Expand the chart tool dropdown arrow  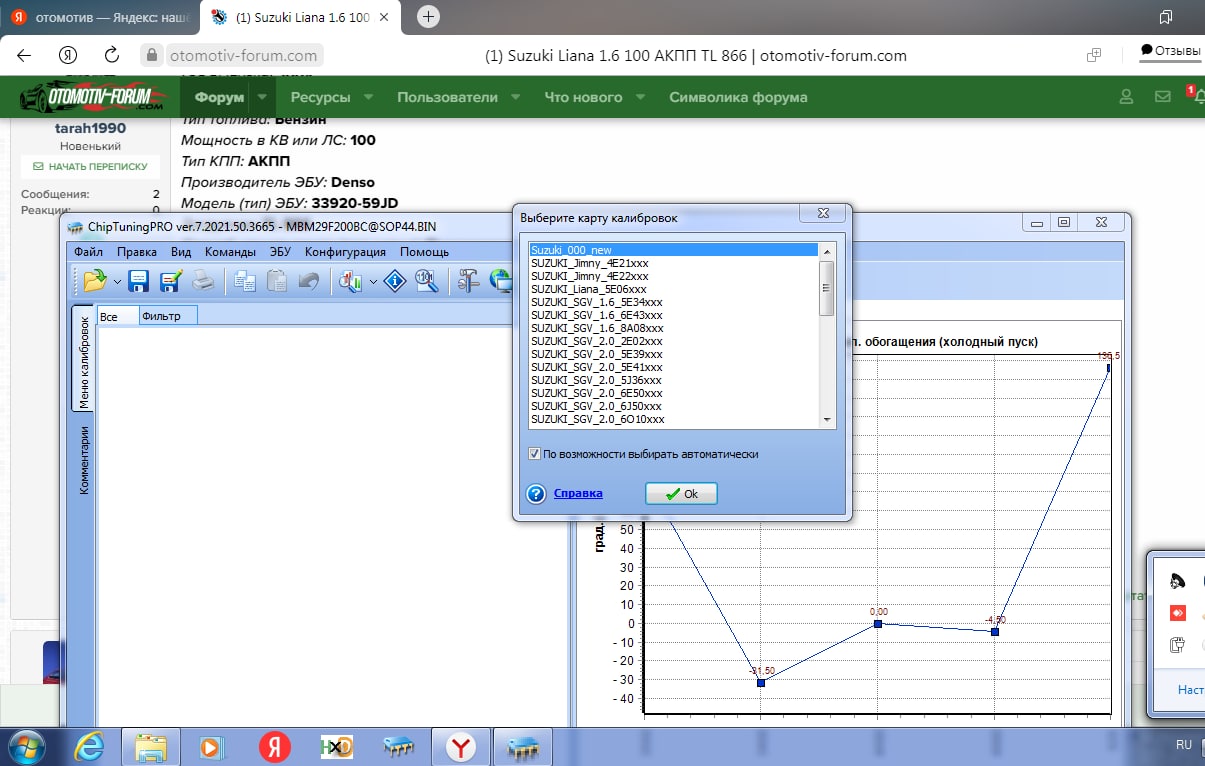[x=373, y=283]
